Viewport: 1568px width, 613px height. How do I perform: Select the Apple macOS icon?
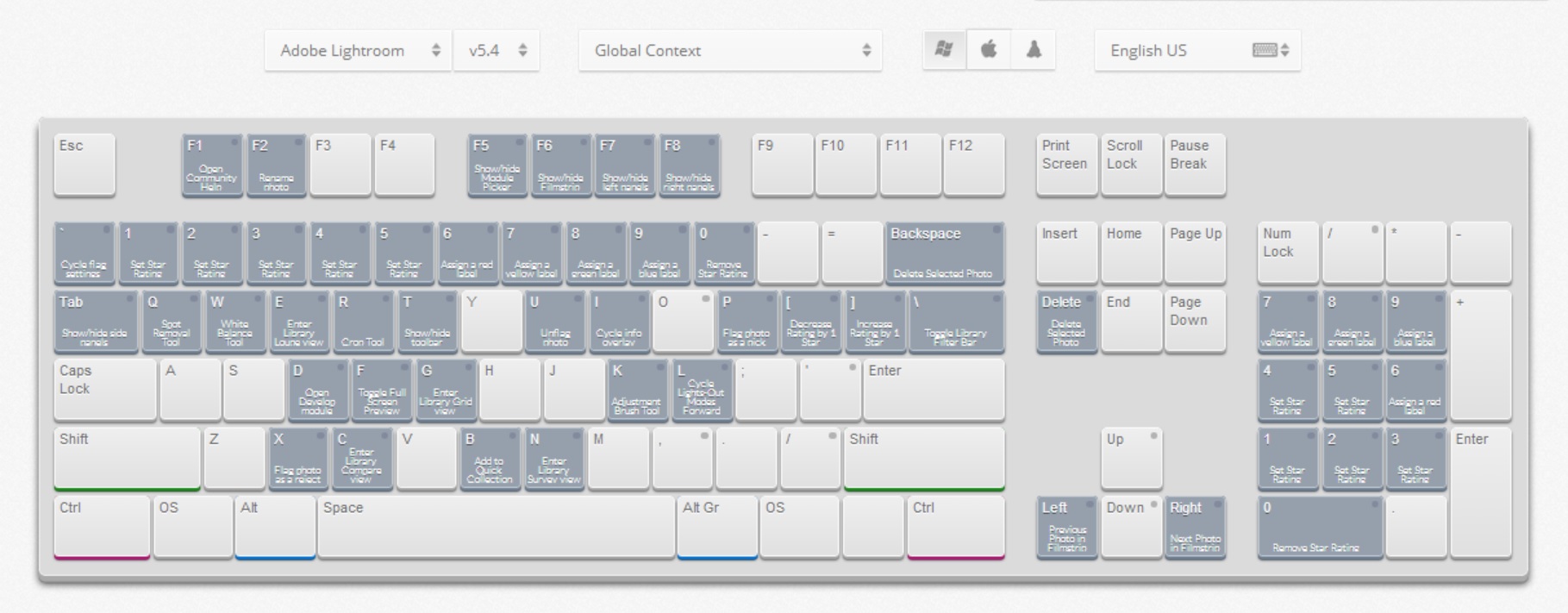pyautogui.click(x=989, y=50)
